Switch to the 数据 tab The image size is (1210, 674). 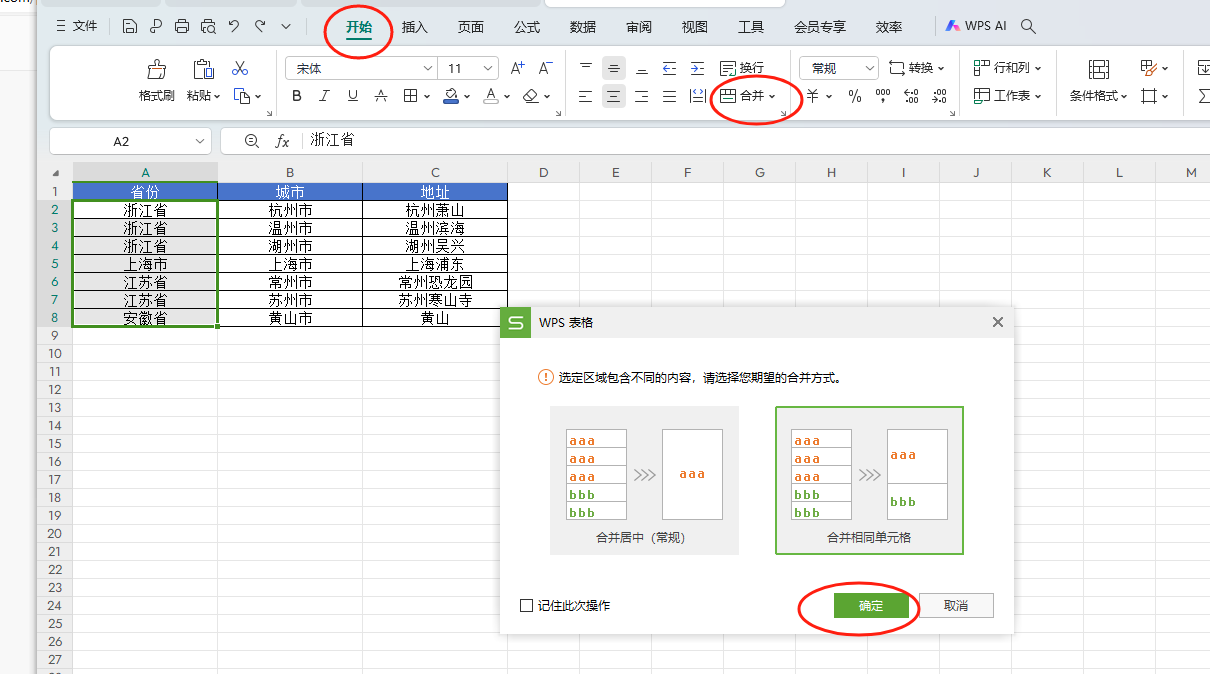(583, 27)
